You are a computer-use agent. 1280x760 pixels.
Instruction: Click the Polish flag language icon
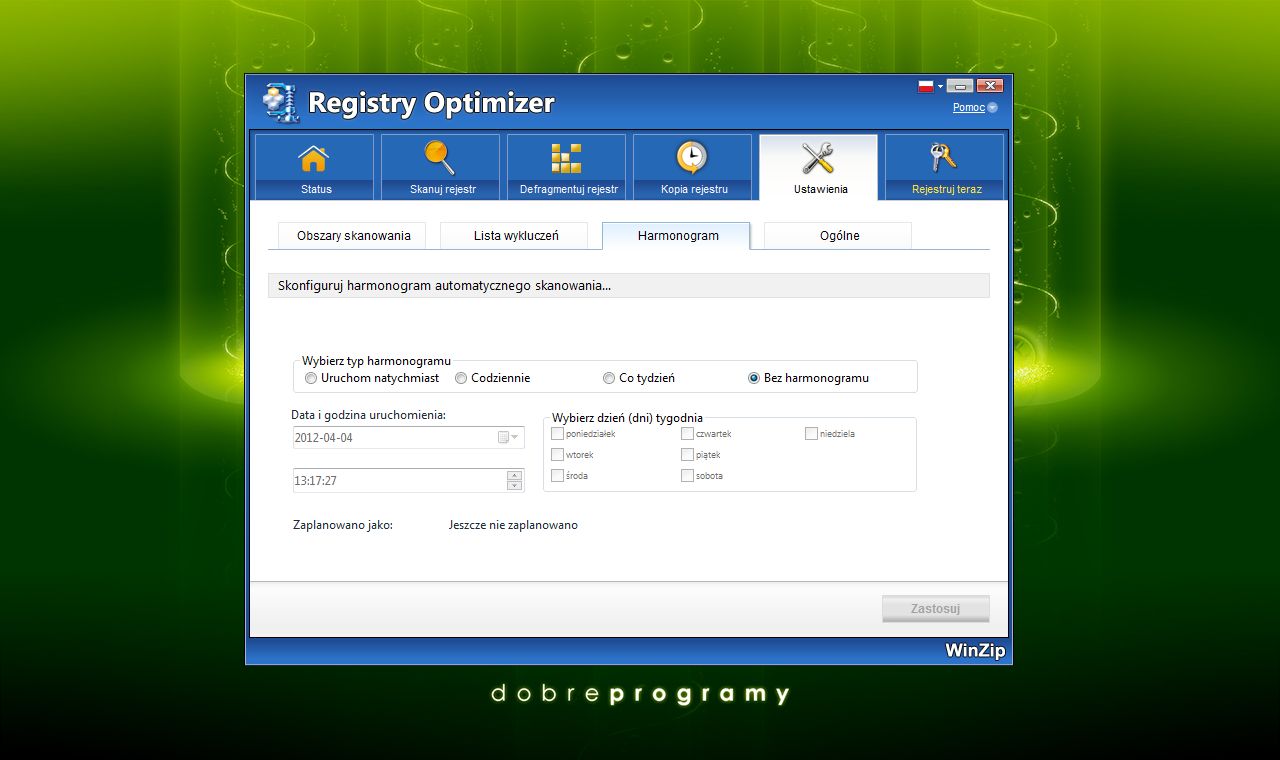[926, 86]
